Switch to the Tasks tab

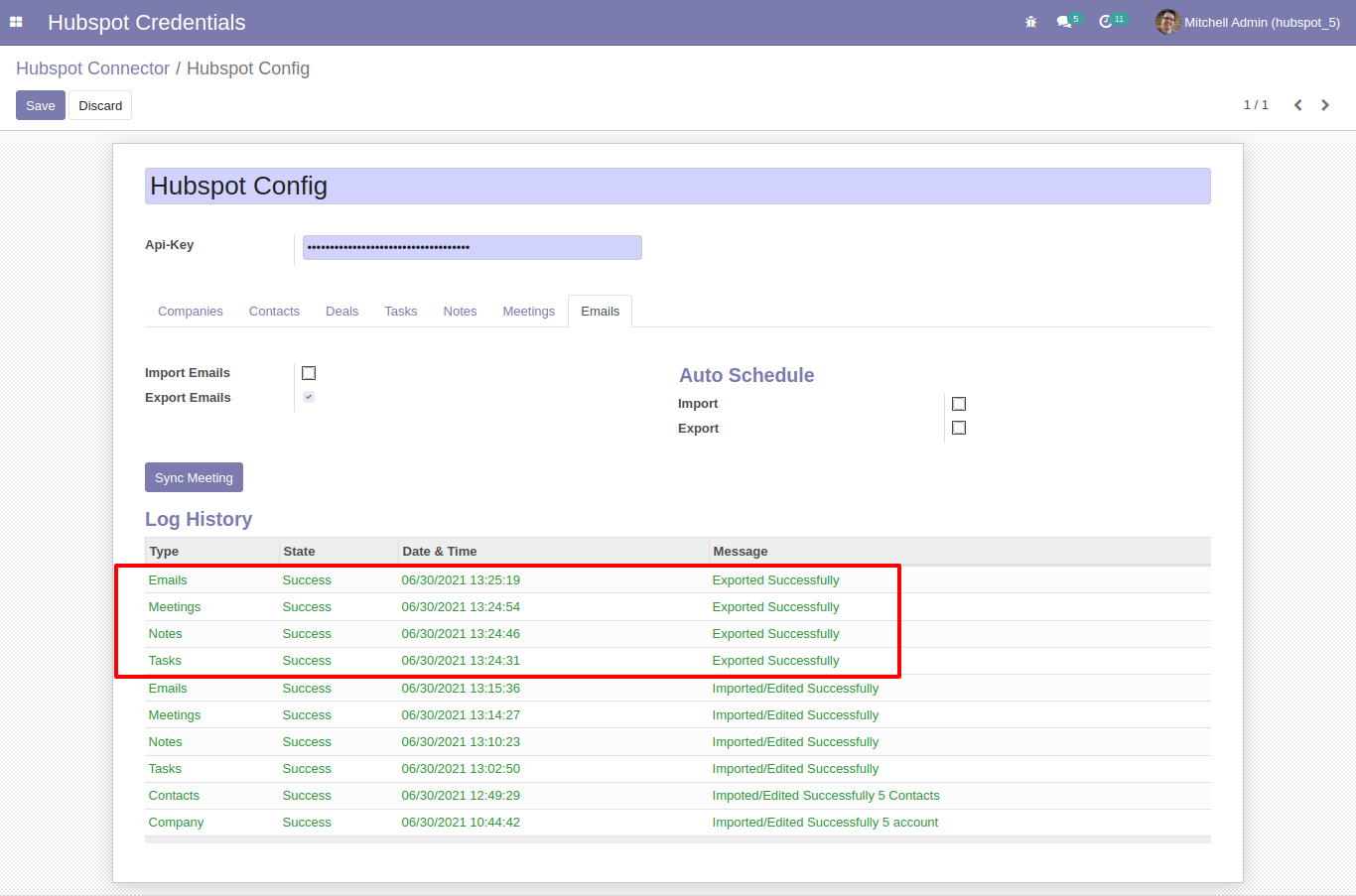401,312
